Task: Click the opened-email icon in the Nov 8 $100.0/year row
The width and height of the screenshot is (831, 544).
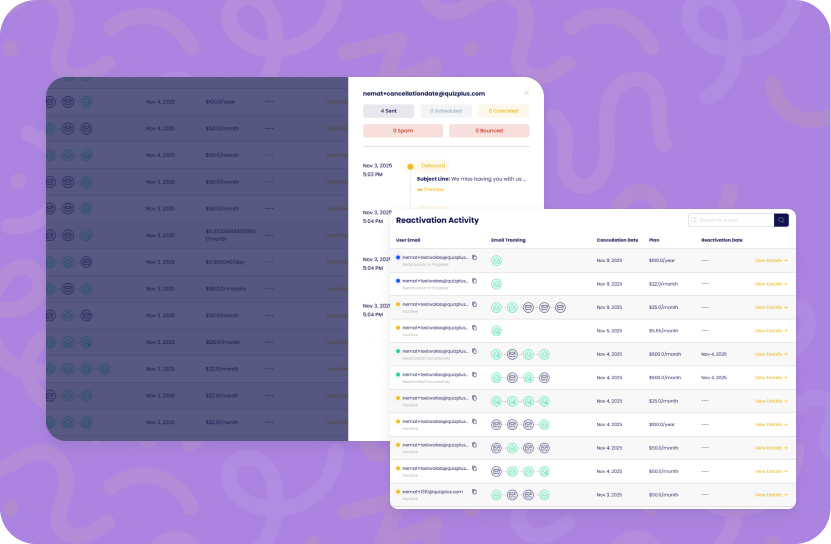Action: 496,260
